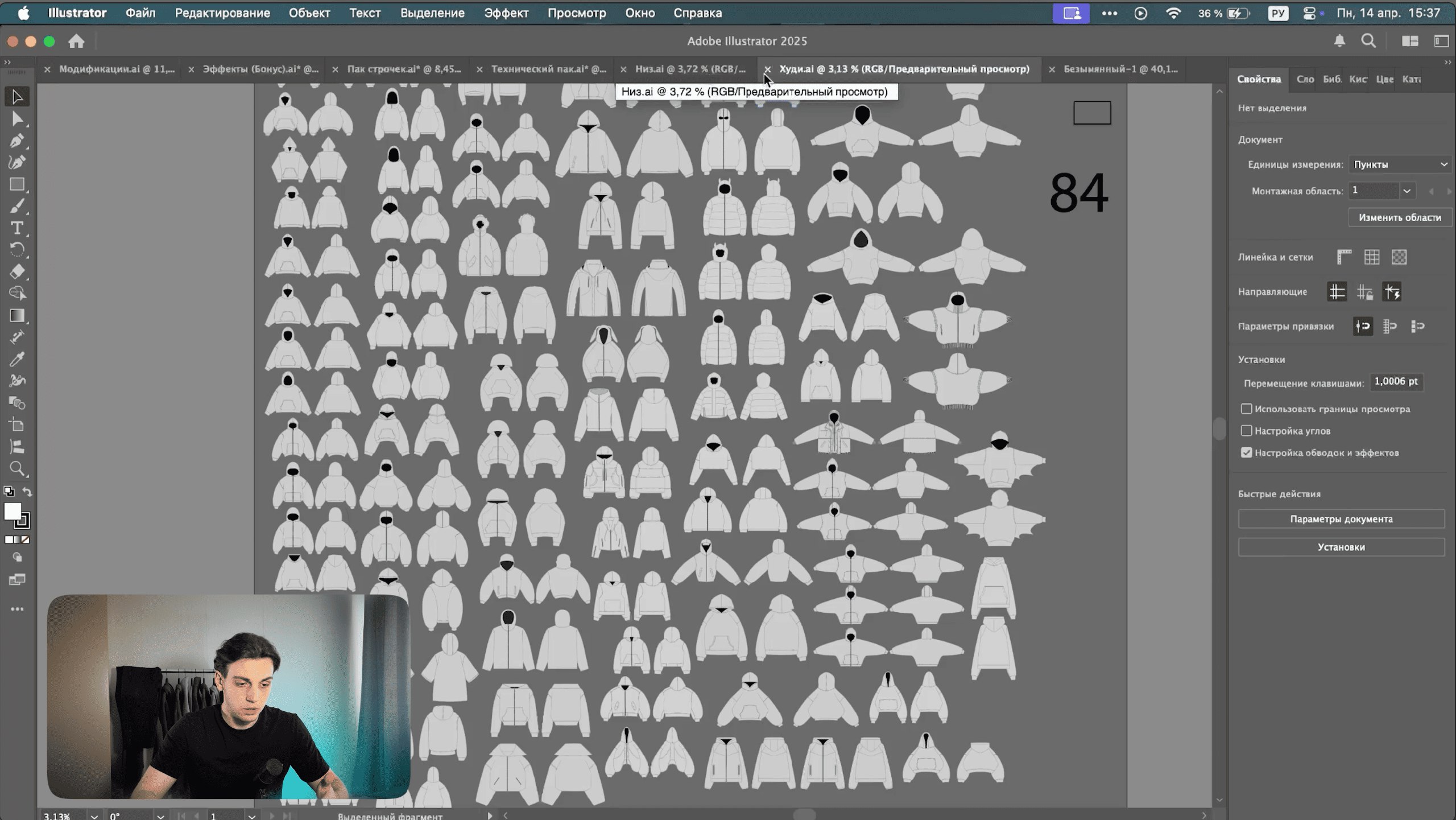This screenshot has width=1456, height=820.
Task: Switch to the Низ.ai tab
Action: click(689, 69)
